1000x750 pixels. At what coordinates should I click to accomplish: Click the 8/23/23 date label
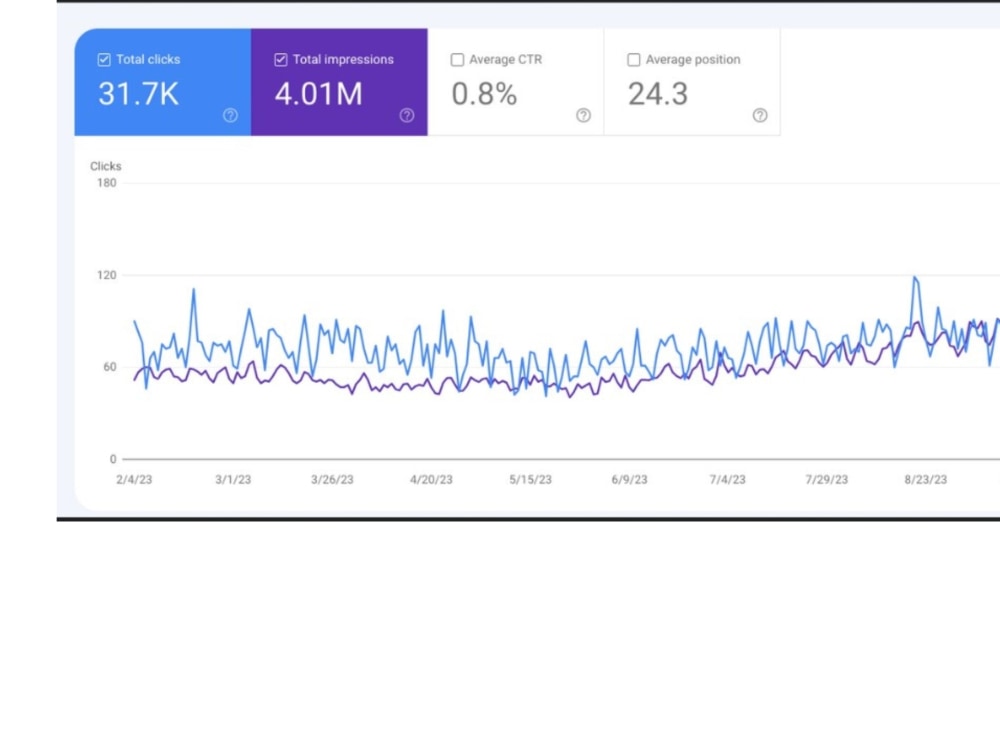(x=925, y=480)
